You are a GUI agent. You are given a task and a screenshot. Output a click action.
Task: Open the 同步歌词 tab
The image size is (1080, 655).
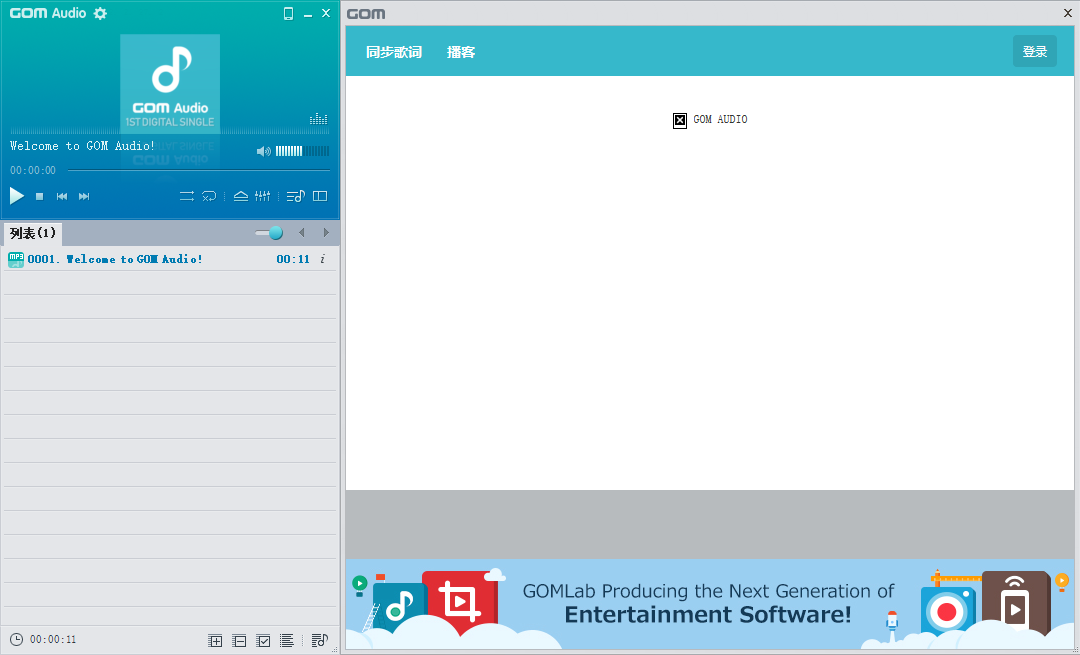393,52
